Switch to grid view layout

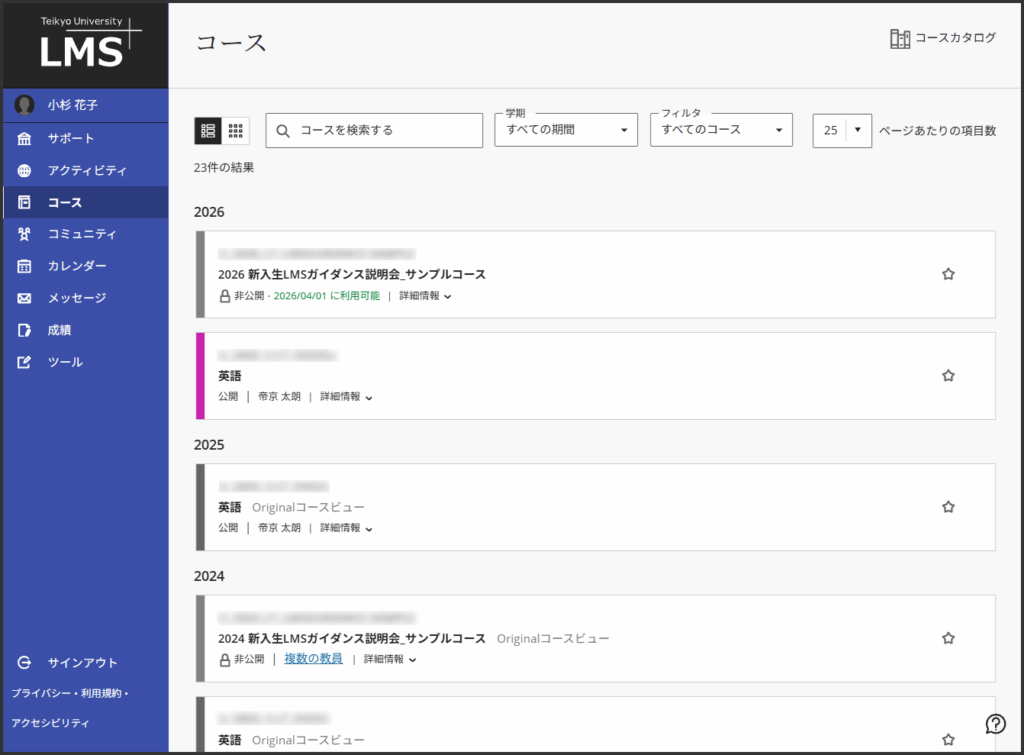[x=236, y=130]
